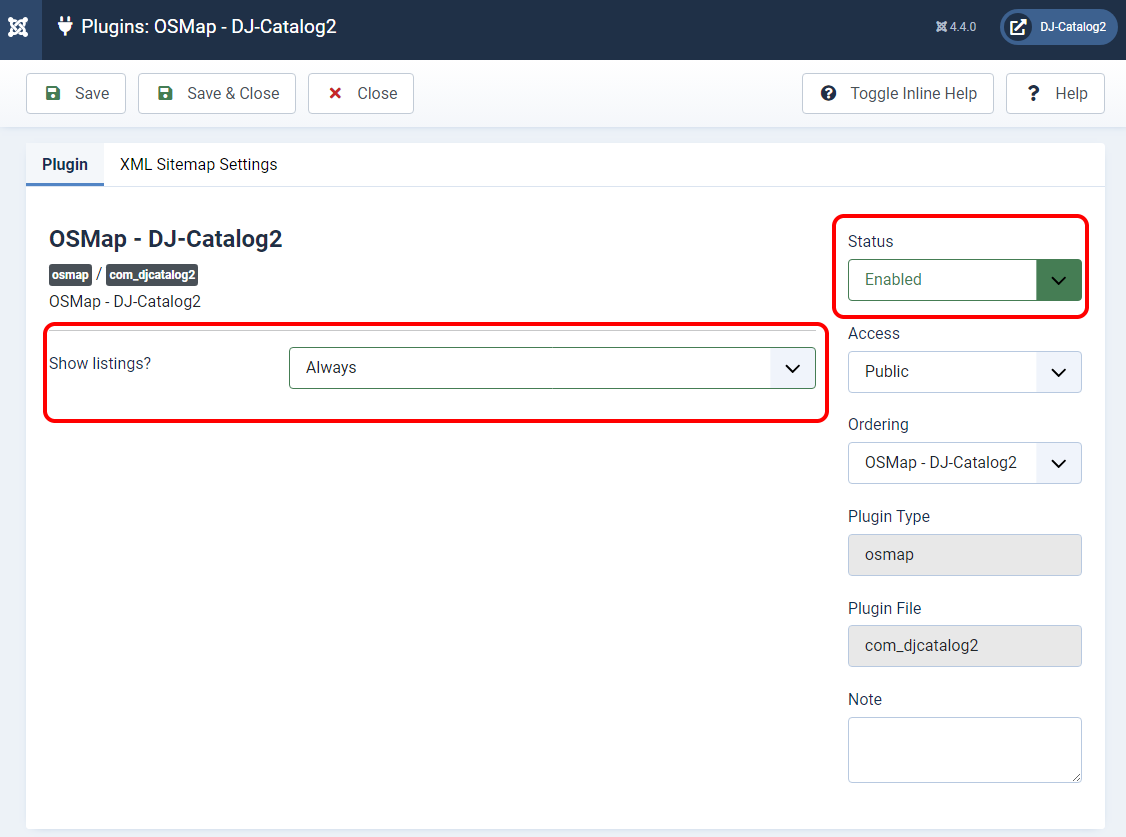Click into the Note text area
1126x837 pixels.
coord(964,749)
